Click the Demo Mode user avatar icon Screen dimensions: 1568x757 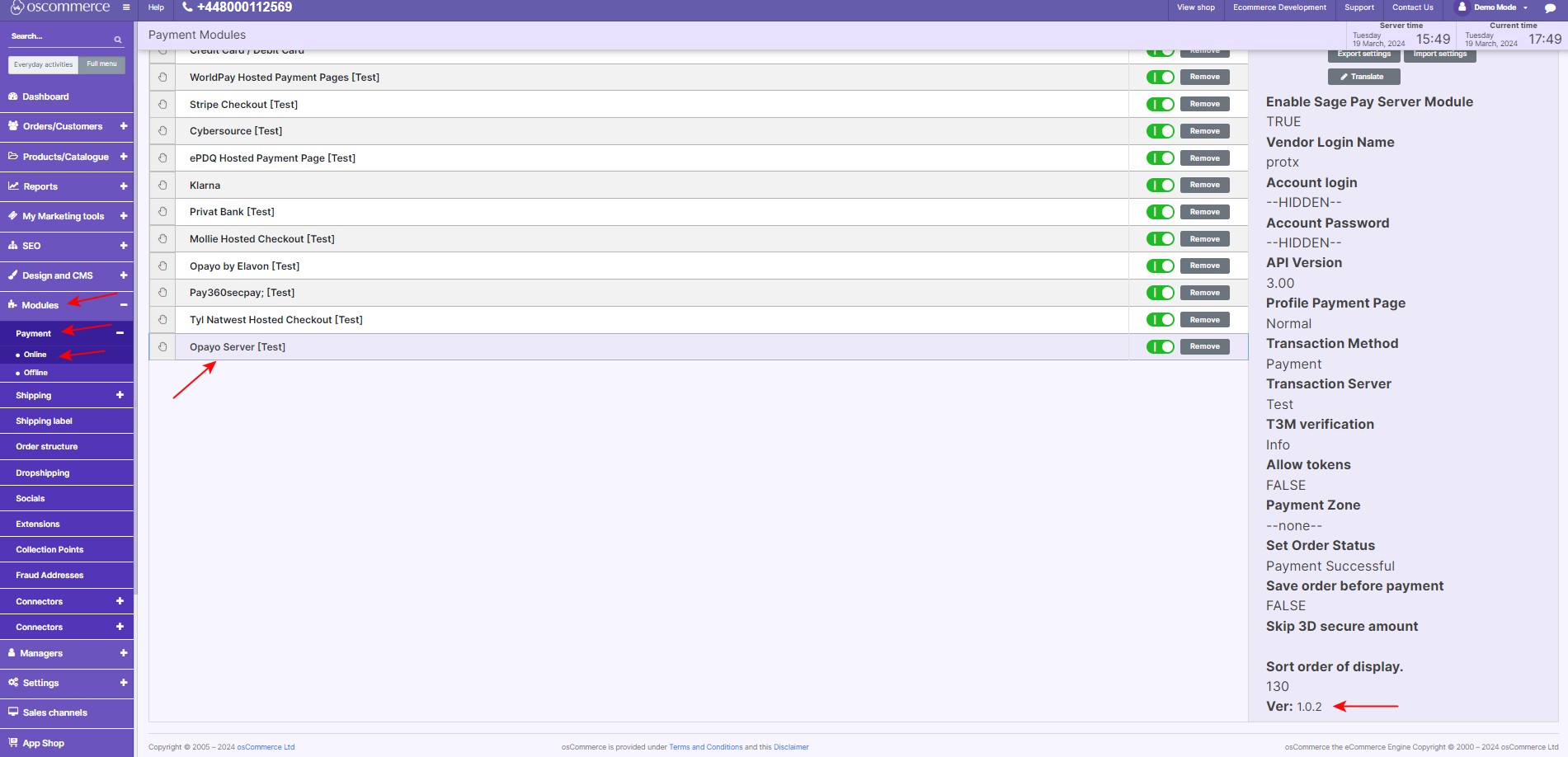(1462, 7)
